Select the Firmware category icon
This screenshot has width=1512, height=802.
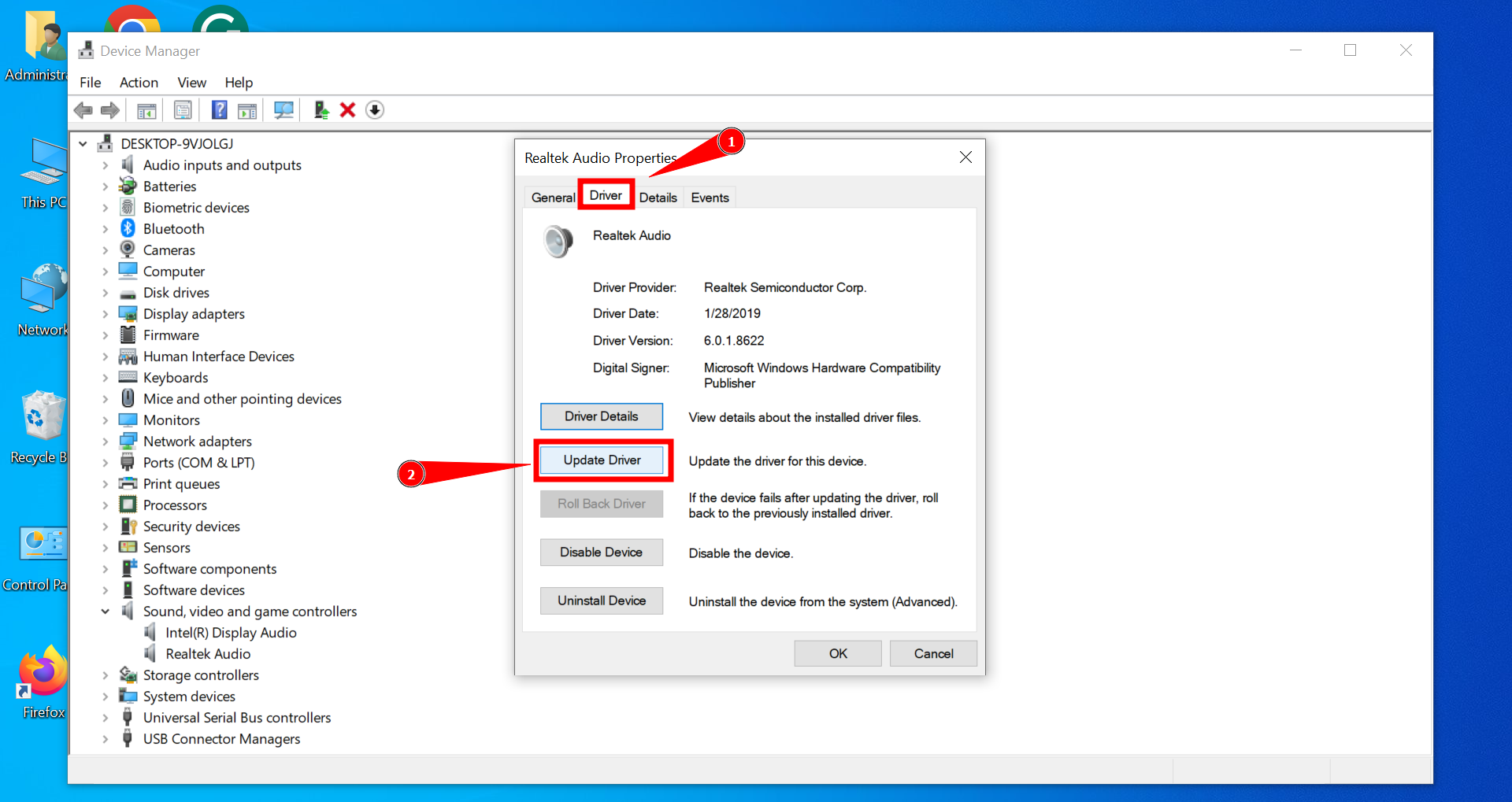[x=128, y=334]
